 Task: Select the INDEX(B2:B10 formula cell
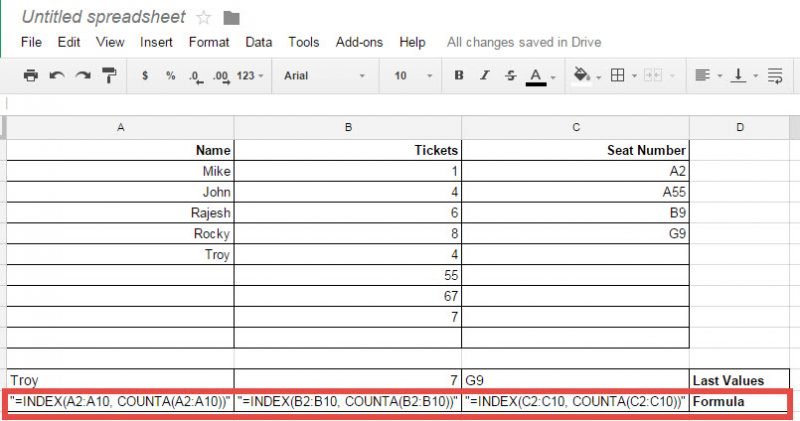tap(348, 401)
